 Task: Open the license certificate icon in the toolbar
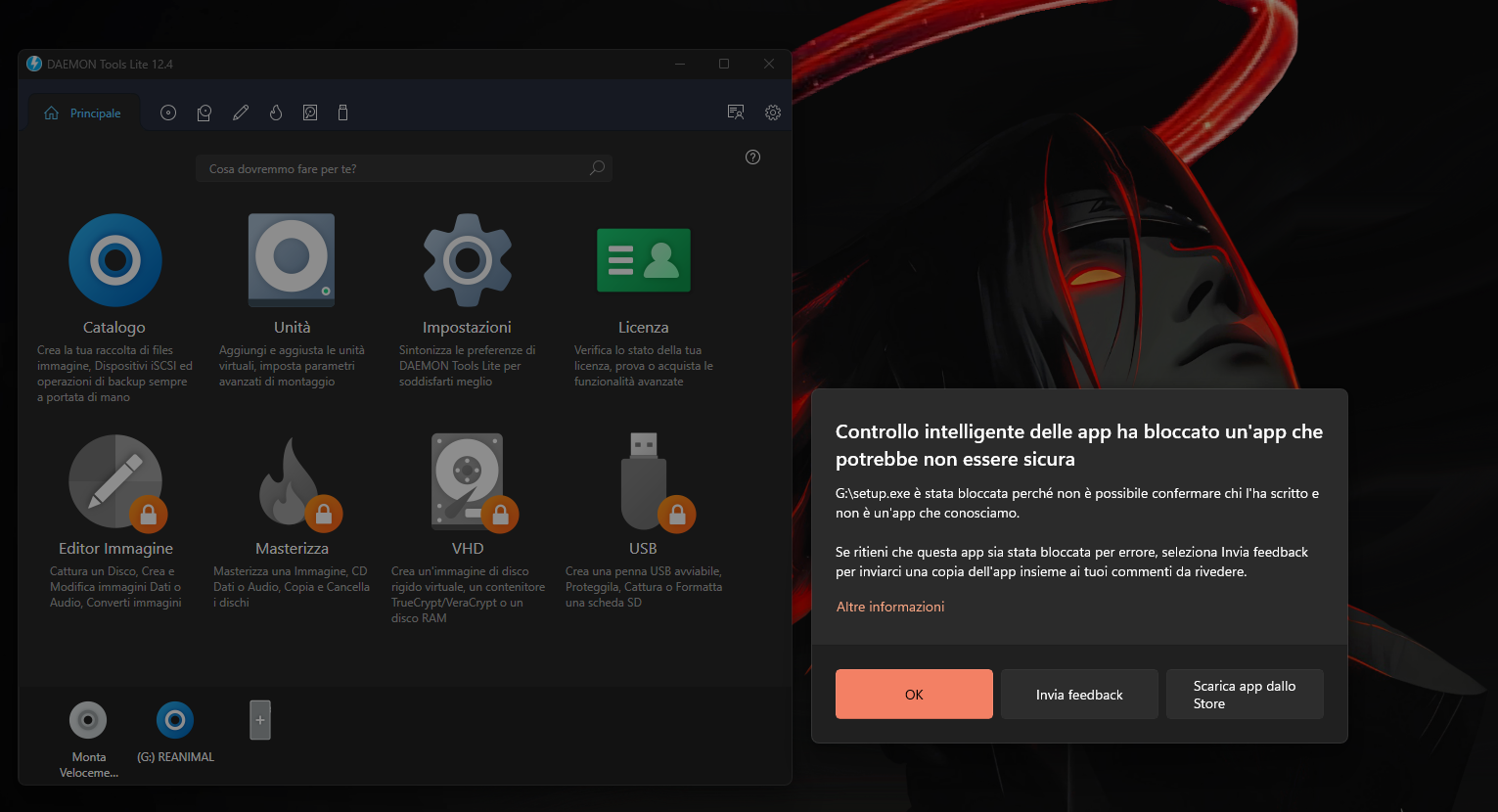[x=736, y=113]
